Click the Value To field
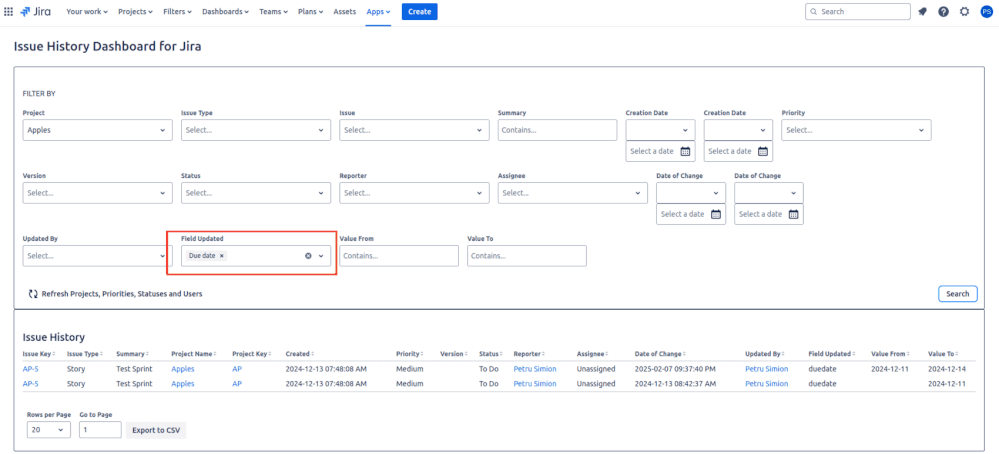 pyautogui.click(x=526, y=255)
